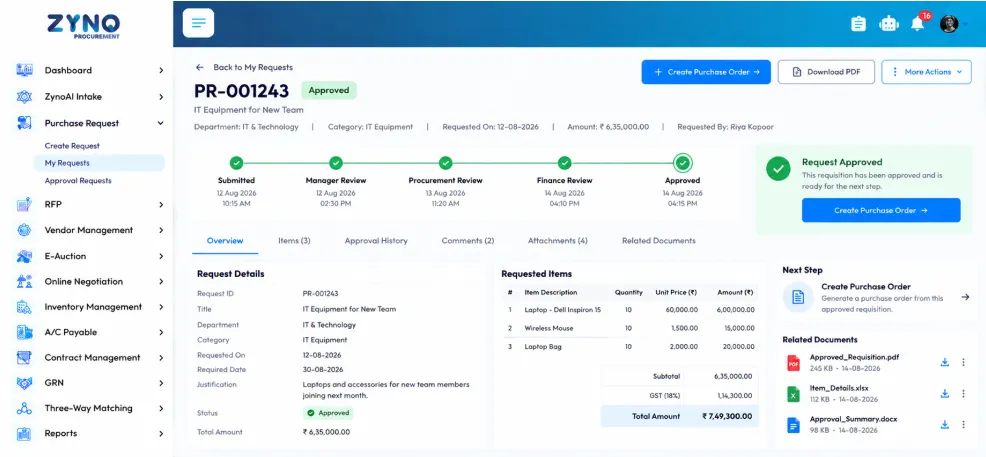Click the RFP sidebar icon
The width and height of the screenshot is (986, 457).
click(x=25, y=204)
